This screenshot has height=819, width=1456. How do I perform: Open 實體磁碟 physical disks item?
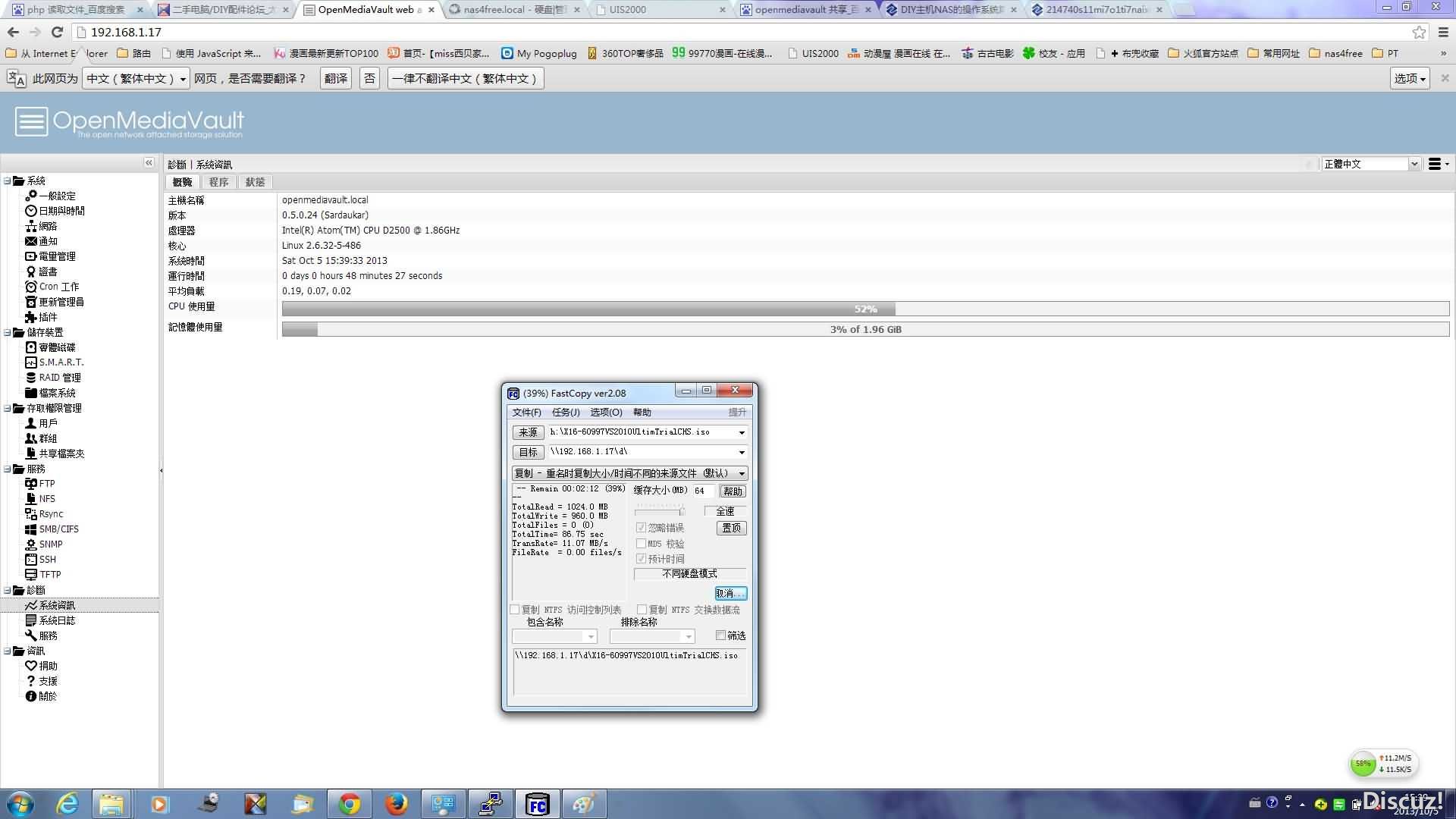[50, 347]
